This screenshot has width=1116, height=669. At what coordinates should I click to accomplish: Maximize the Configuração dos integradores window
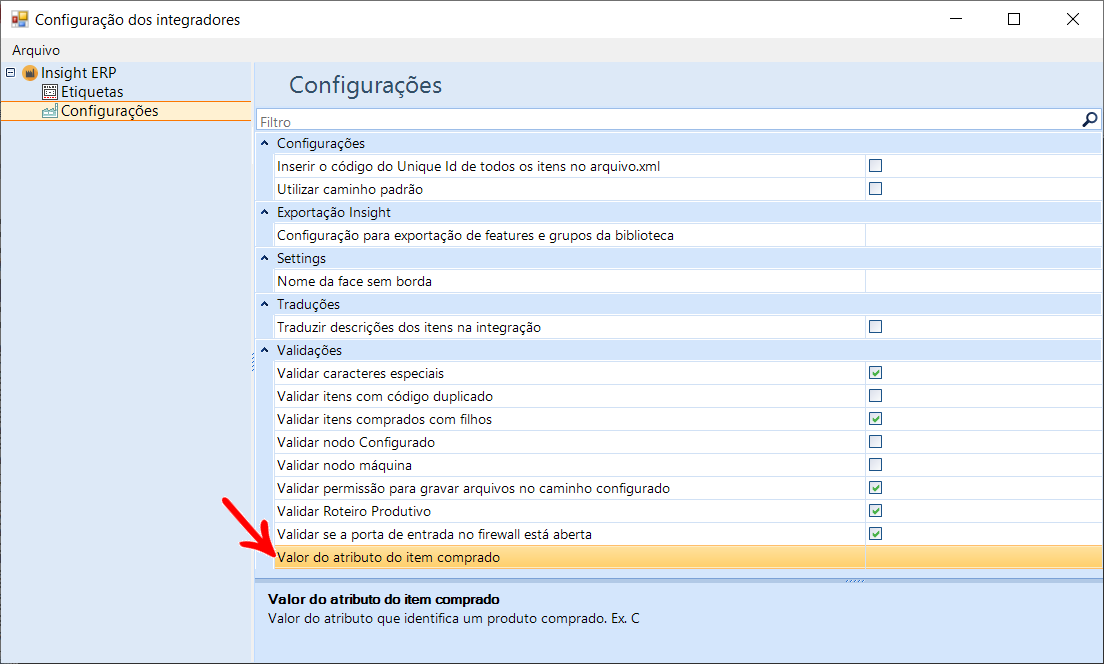click(1014, 19)
